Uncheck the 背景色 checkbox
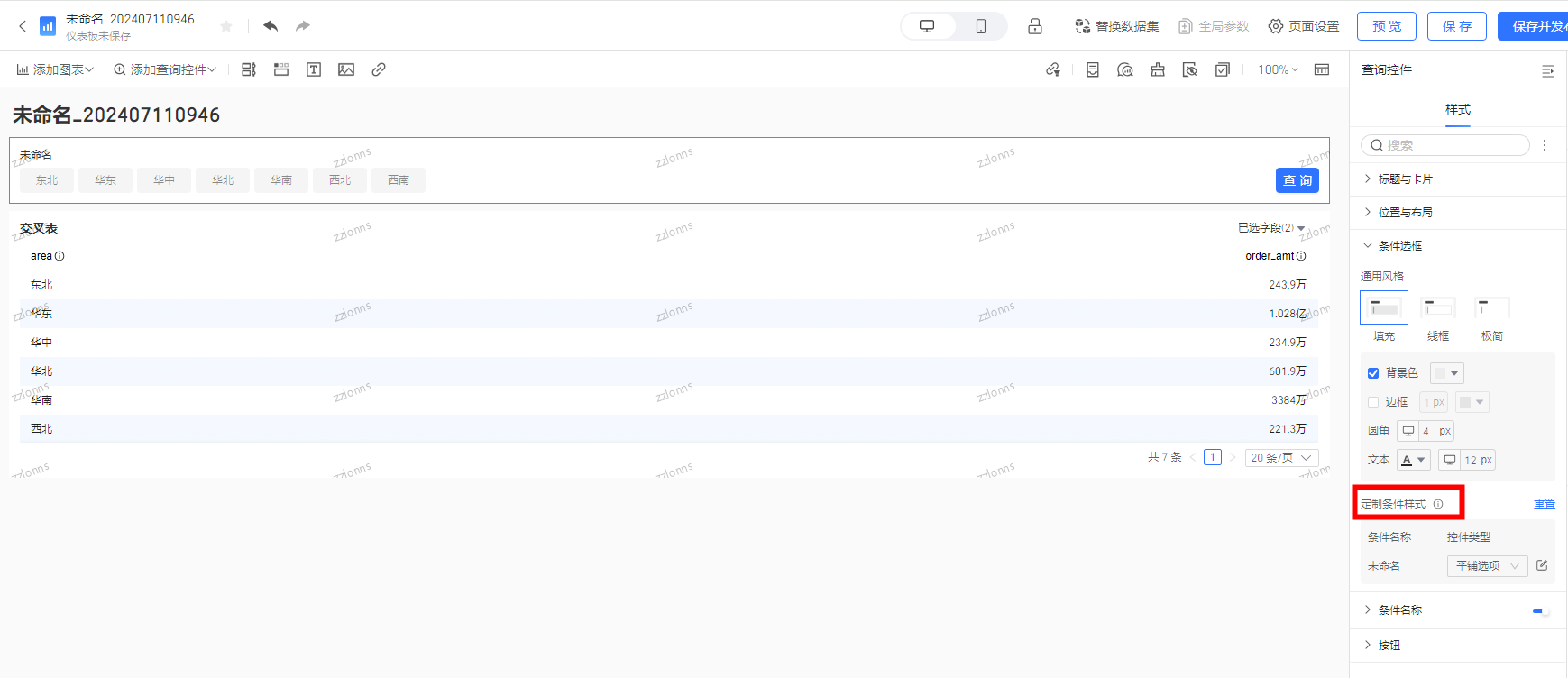This screenshot has width=1568, height=678. pos(1373,373)
